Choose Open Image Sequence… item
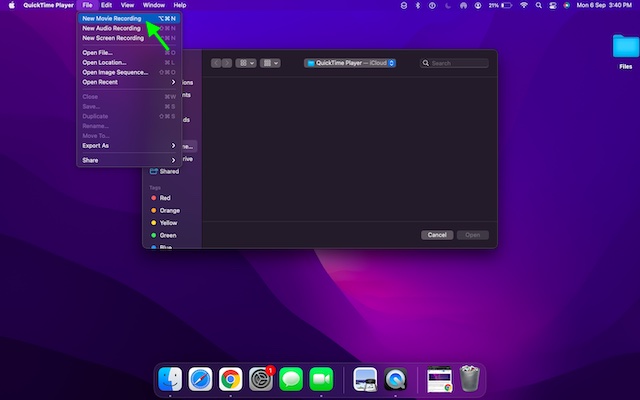The width and height of the screenshot is (640, 400). click(129, 72)
